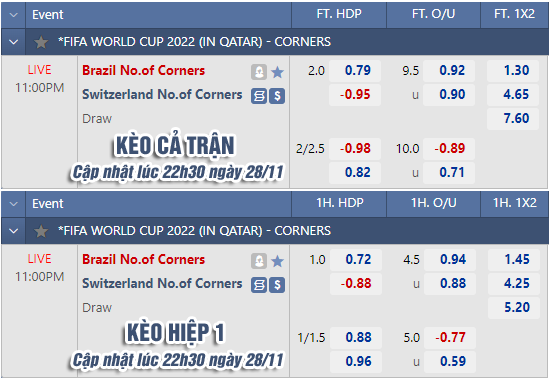Collapse the bottom FIFA World Cup Corners league chevron
The image size is (551, 381).
point(13,231)
